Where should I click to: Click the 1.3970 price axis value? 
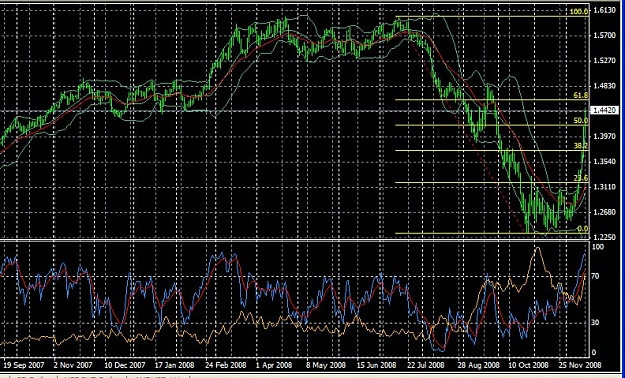604,136
